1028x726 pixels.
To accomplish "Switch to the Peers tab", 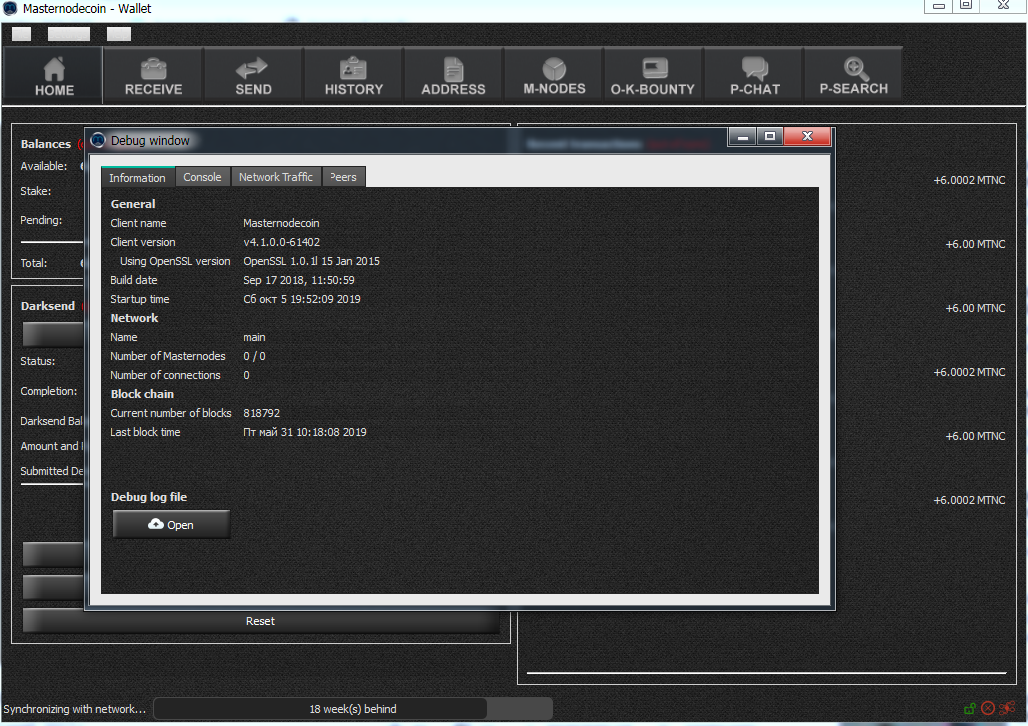I will [x=344, y=177].
